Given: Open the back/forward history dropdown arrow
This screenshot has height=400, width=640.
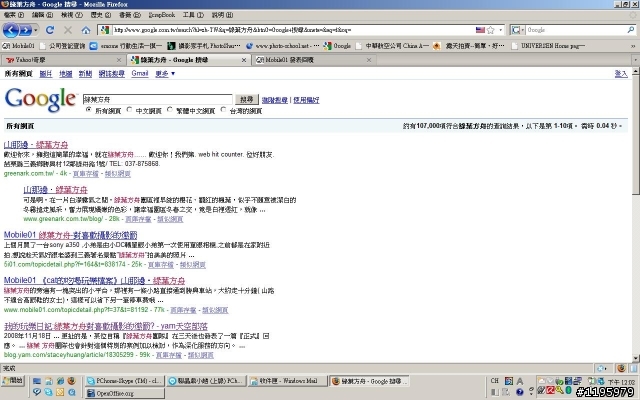Looking at the screenshot, I should [x=36, y=30].
